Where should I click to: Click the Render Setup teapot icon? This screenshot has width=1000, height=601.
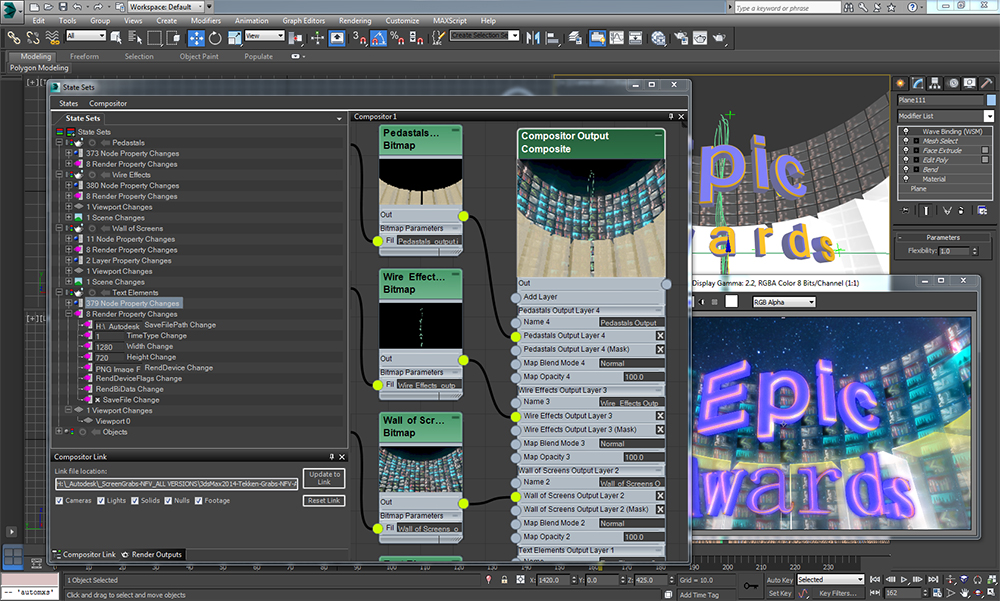click(681, 38)
